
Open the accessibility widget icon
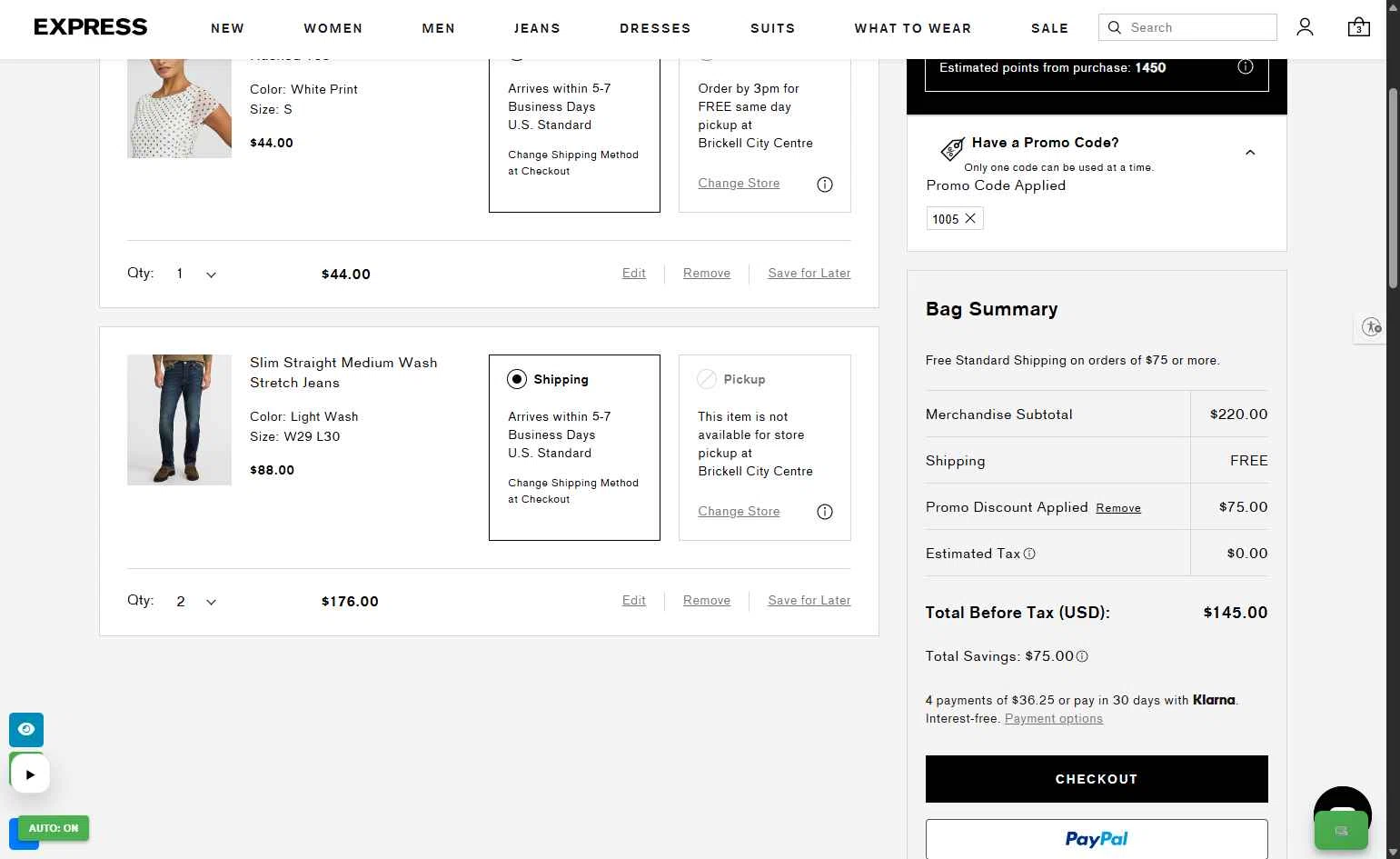pos(1372,327)
